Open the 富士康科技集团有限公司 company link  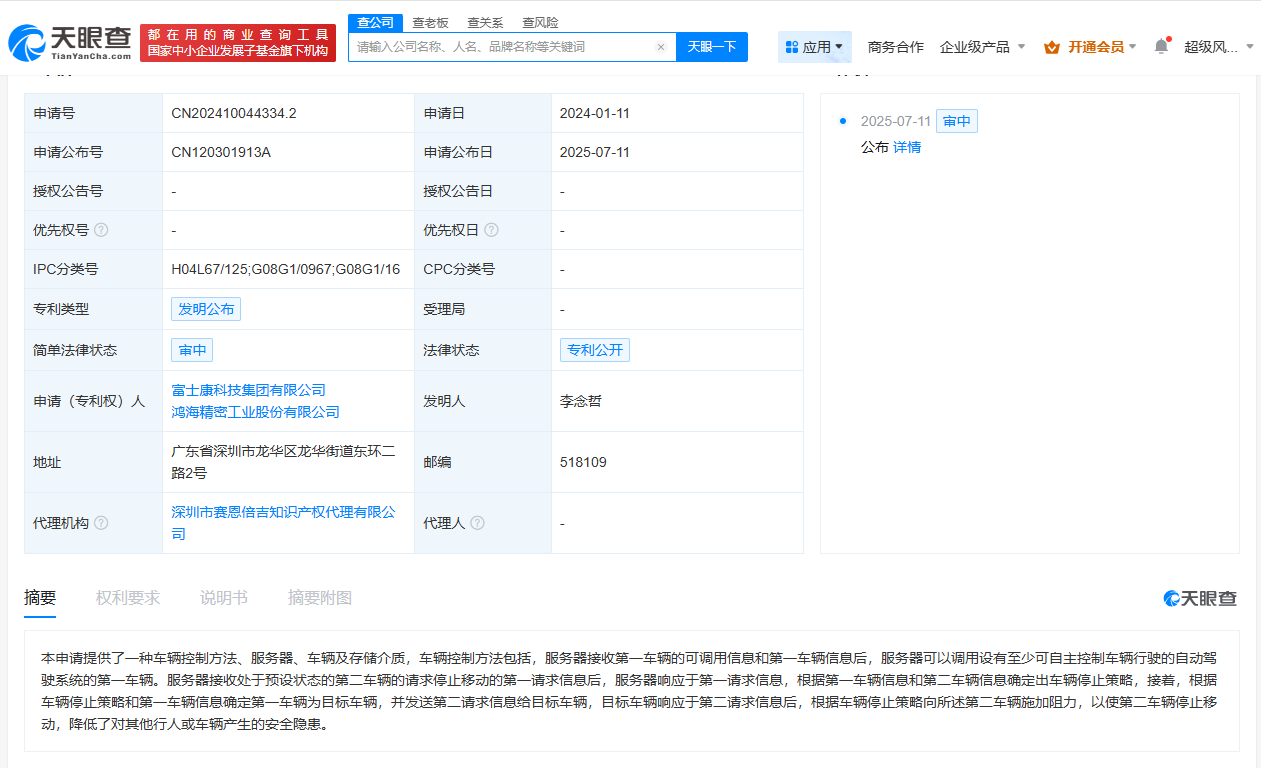(x=249, y=390)
